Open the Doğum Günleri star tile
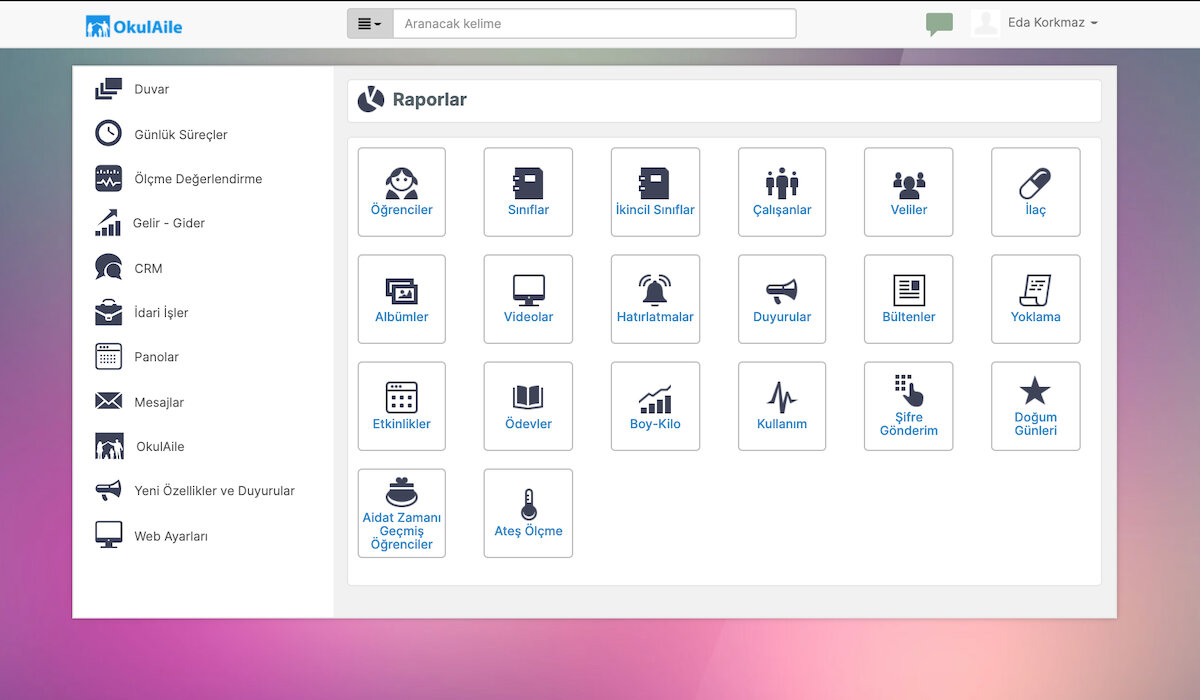Screen dimensions: 1200x700 (1036, 406)
